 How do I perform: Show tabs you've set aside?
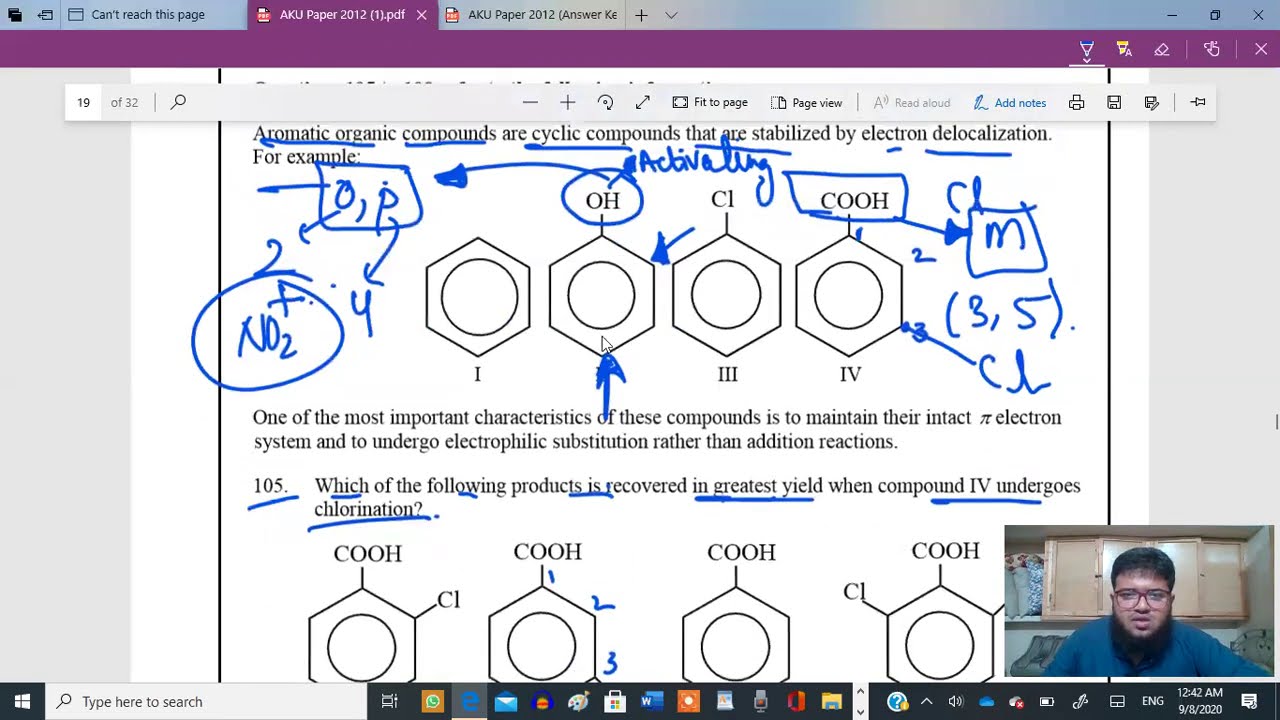pyautogui.click(x=15, y=15)
